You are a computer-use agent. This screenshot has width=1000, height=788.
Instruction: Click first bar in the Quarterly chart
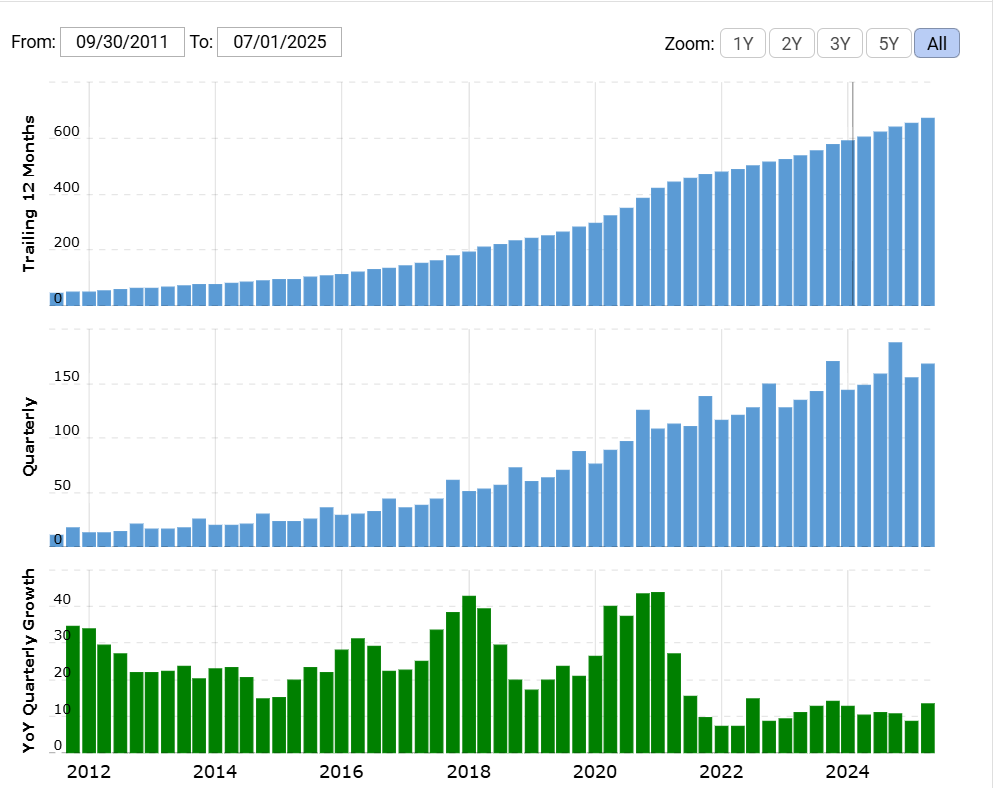[x=57, y=540]
